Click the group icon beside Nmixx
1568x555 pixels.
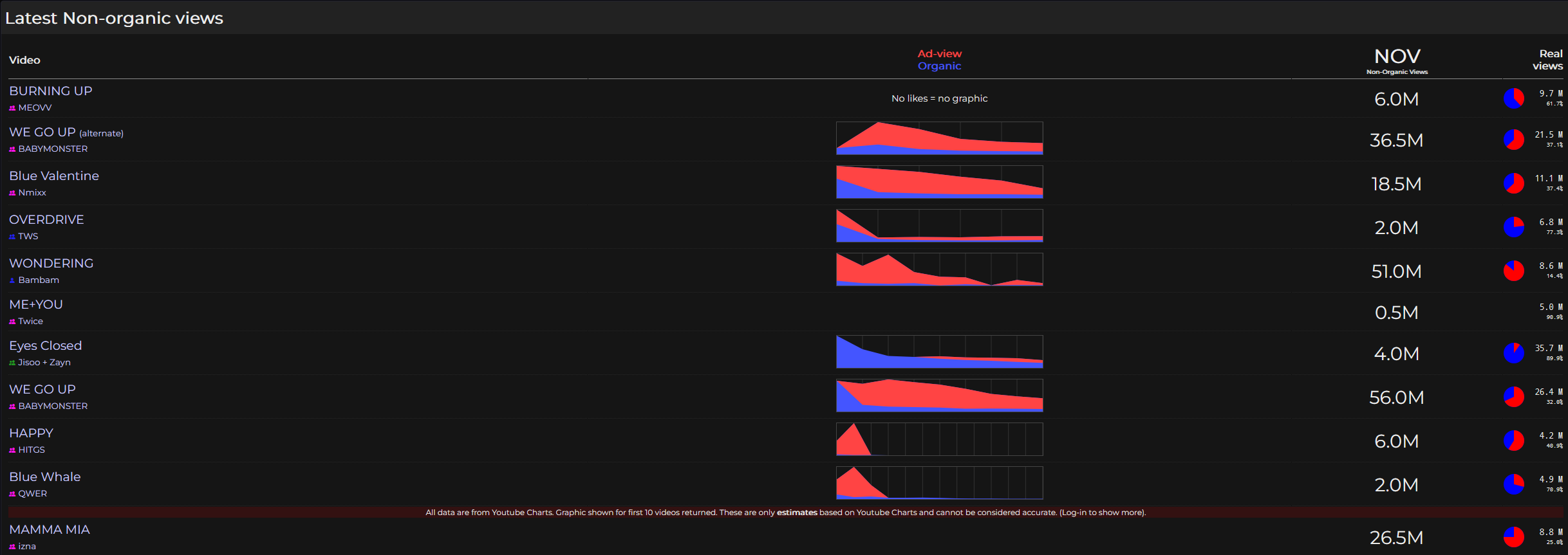click(x=12, y=193)
